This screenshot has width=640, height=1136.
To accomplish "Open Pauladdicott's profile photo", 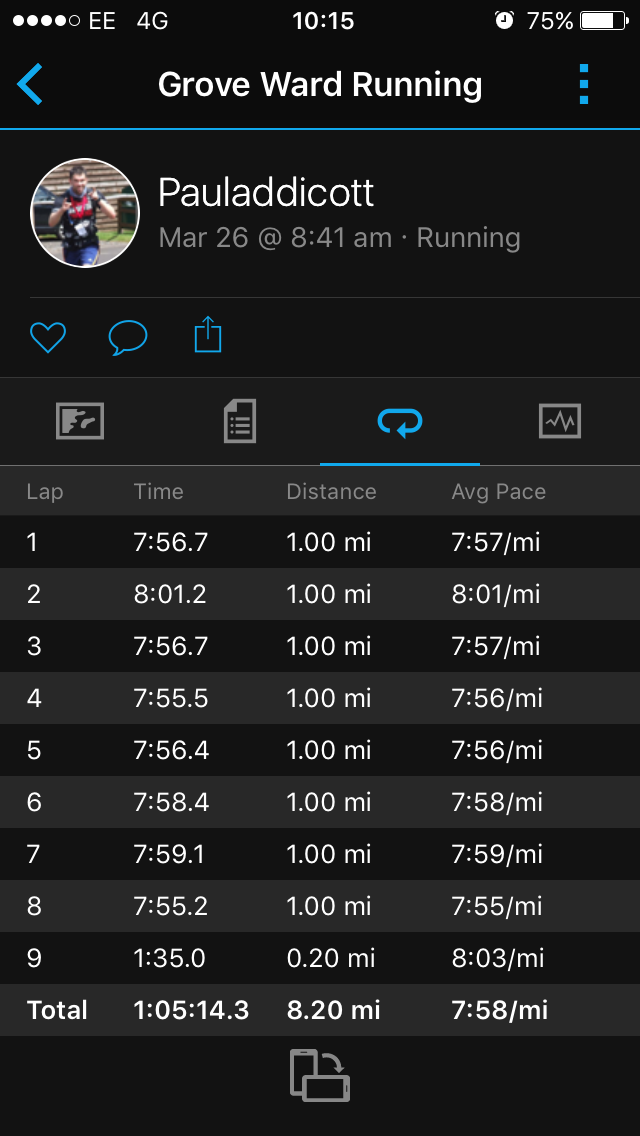I will [85, 213].
